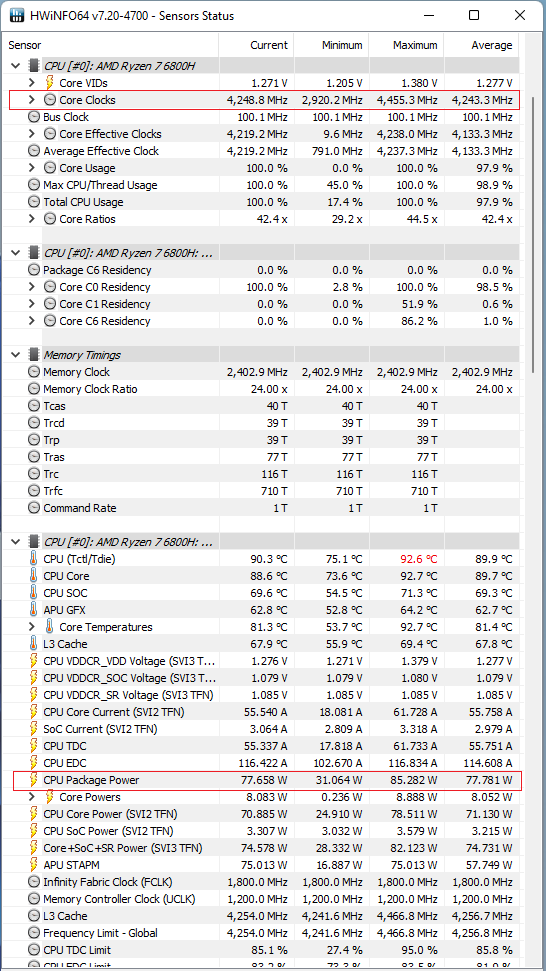The image size is (546, 971).
Task: Click the Sensor column header
Action: (111, 45)
